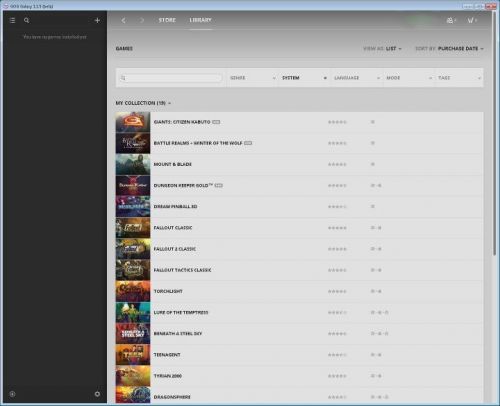Screen dimensions: 500x406
Task: Open the Torchlight title
Action: [168, 291]
